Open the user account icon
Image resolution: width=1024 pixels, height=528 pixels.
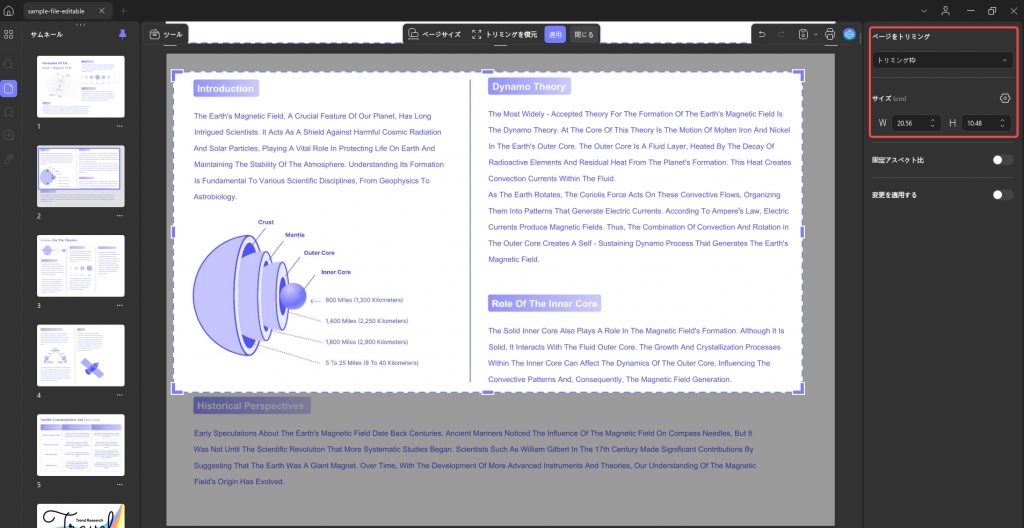point(946,11)
